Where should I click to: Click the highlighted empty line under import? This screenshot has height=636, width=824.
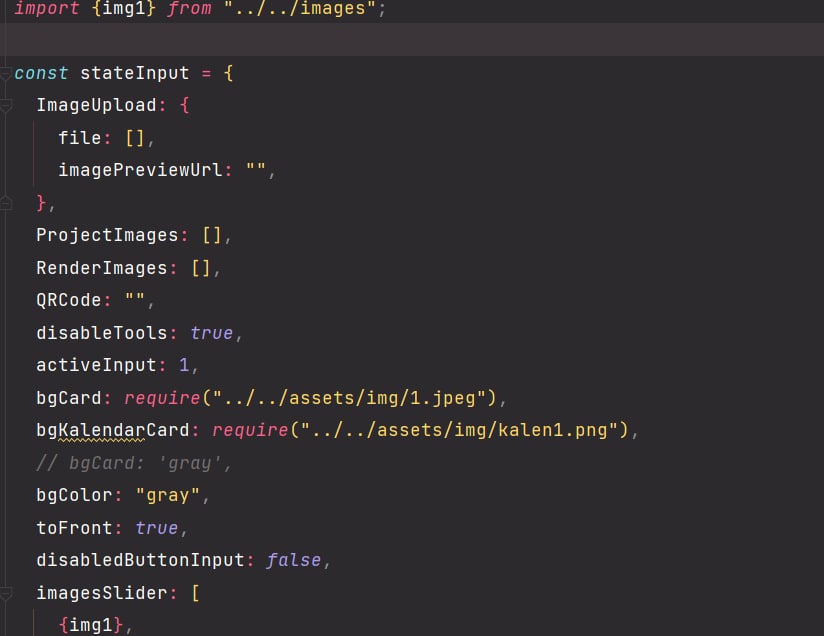412,39
